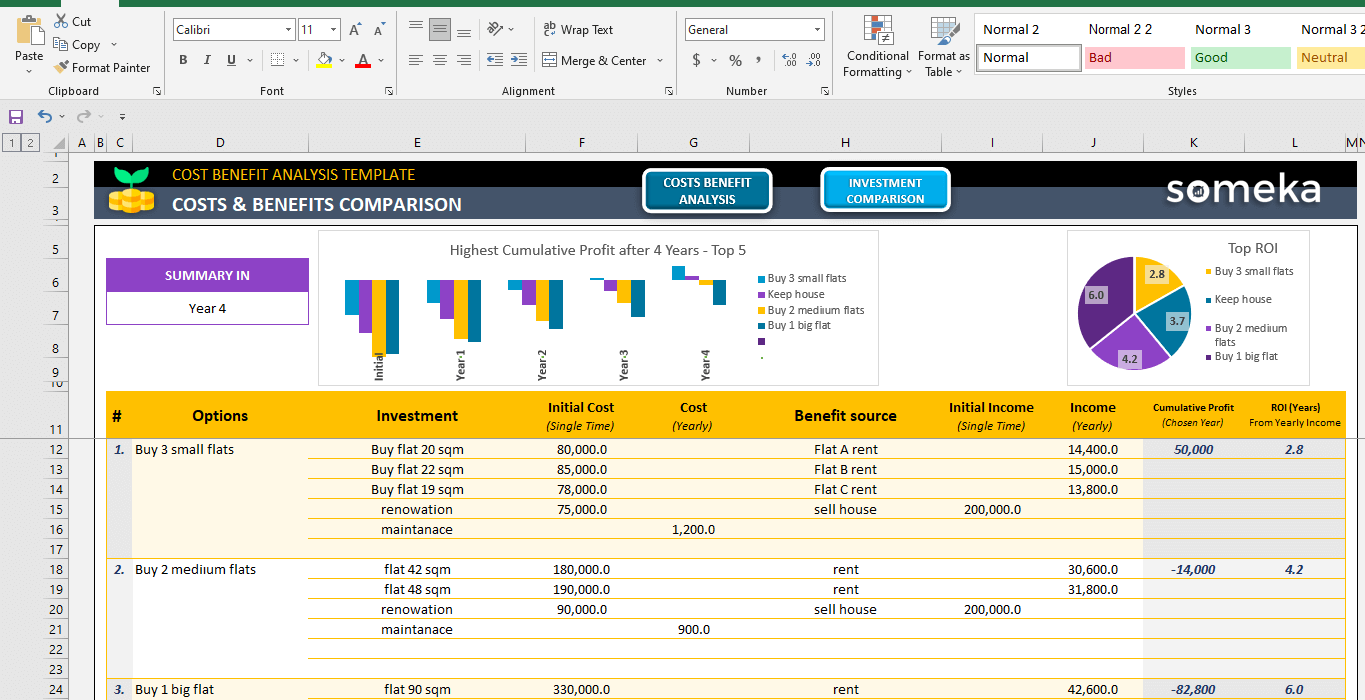
Task: Toggle italic formatting
Action: coord(209,60)
